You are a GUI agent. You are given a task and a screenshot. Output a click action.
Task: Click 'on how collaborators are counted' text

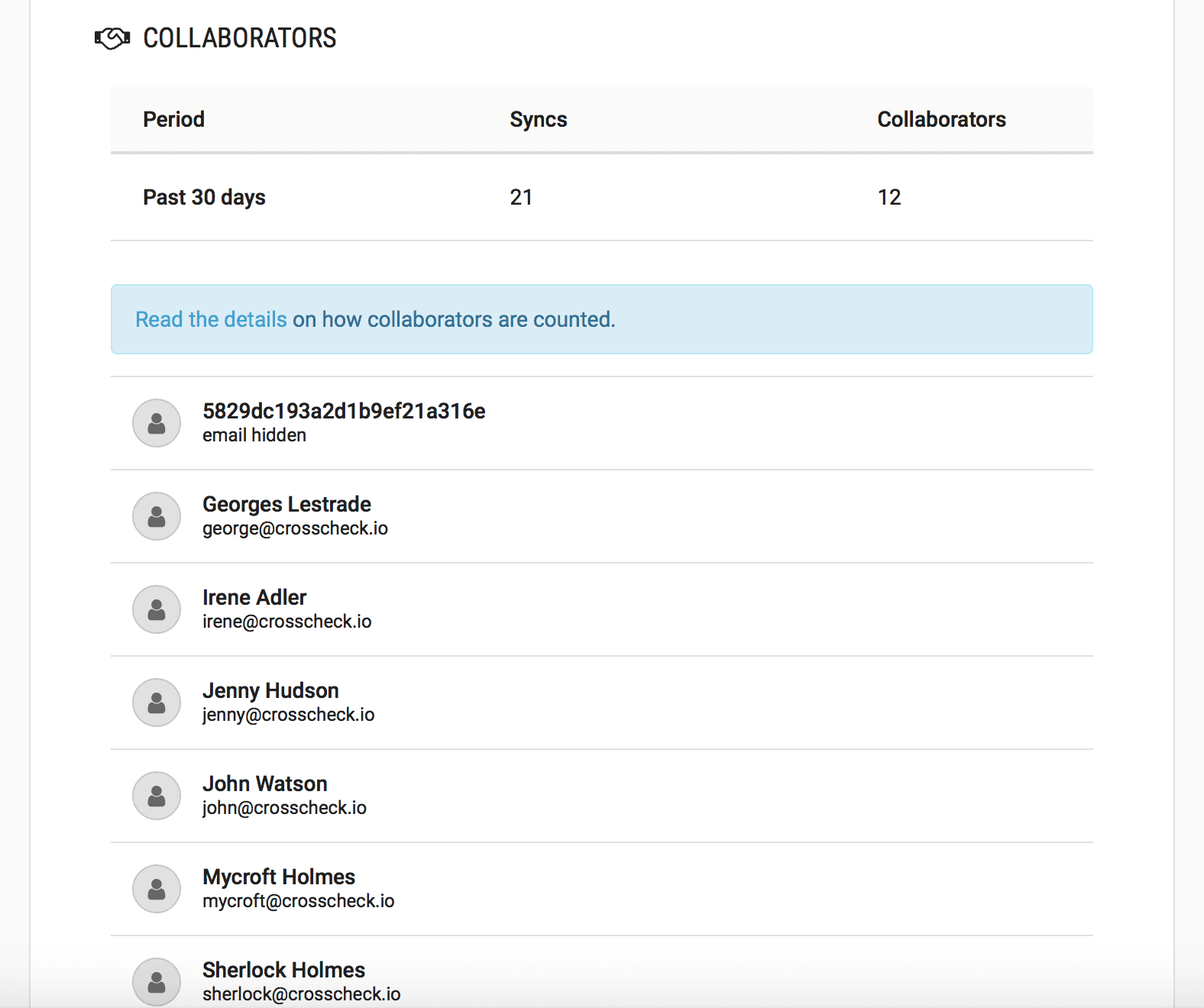(x=454, y=319)
